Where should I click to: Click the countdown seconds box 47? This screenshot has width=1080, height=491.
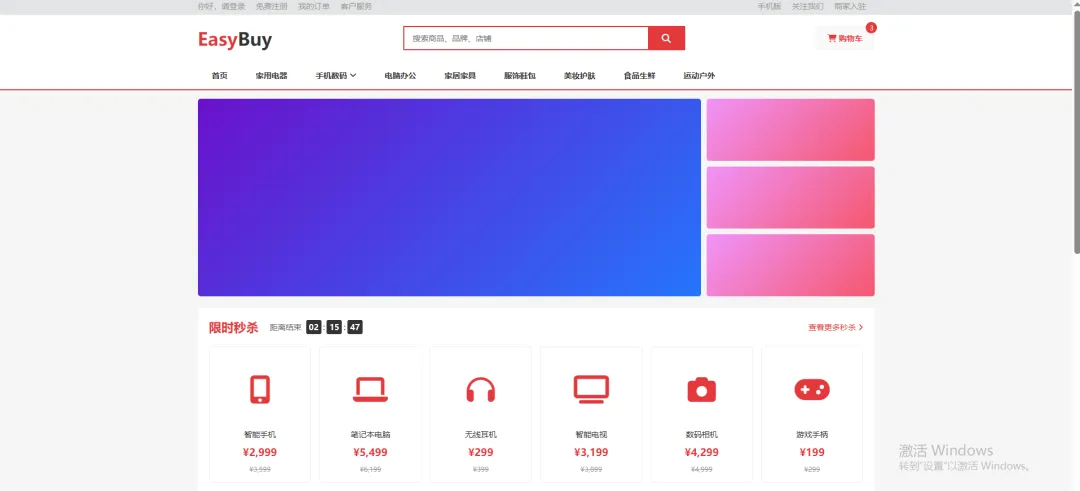coord(355,328)
